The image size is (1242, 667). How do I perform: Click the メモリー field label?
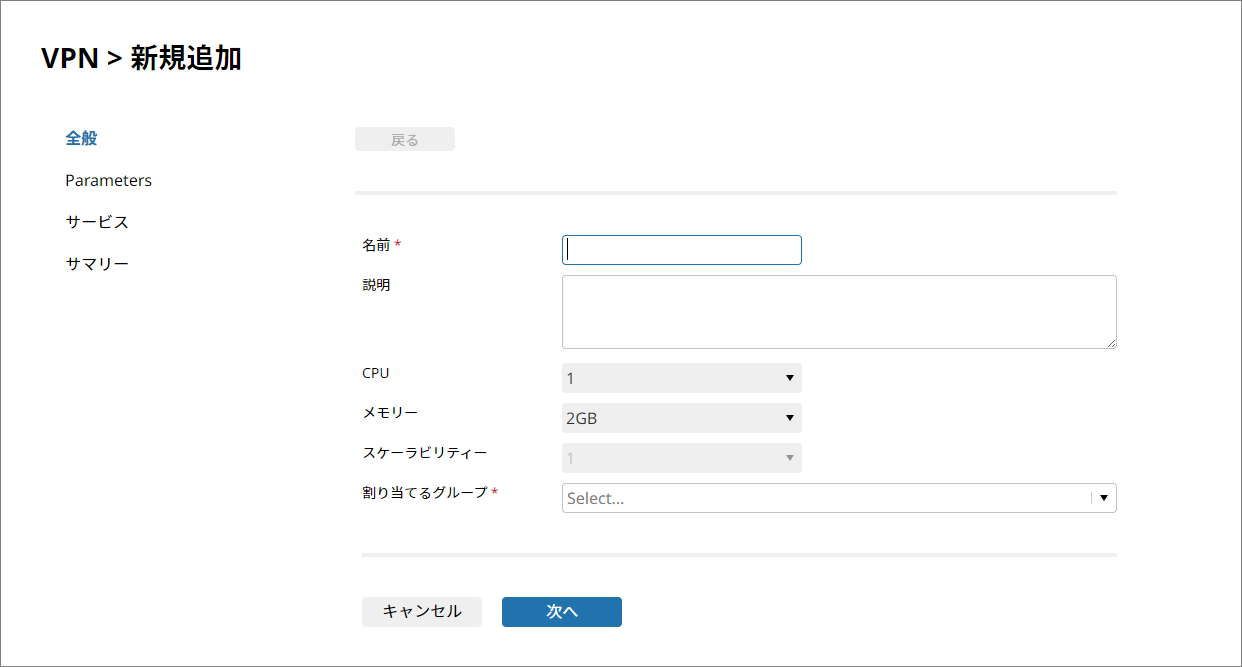(x=390, y=413)
